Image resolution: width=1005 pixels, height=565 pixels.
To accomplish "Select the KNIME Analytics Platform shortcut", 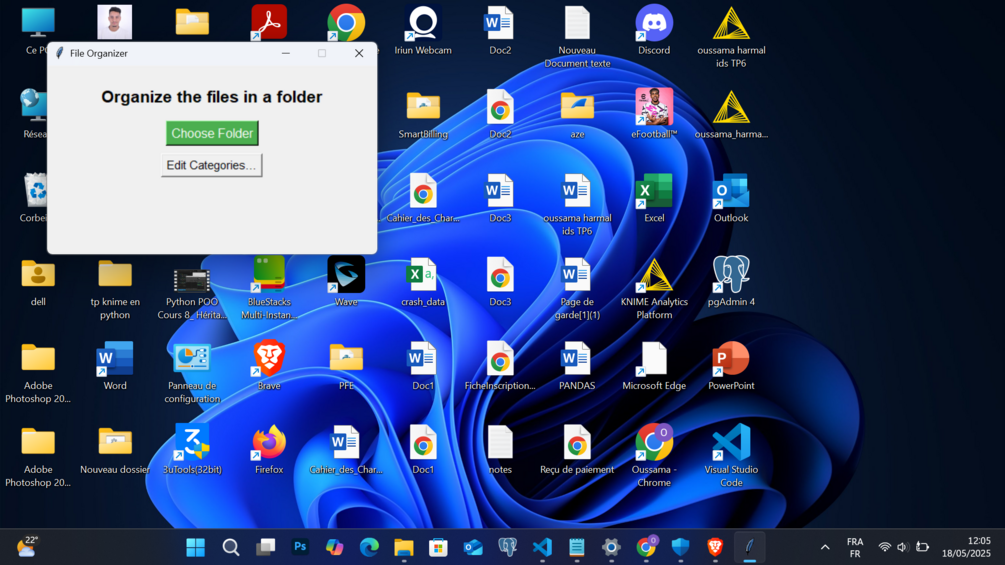I will [x=654, y=289].
